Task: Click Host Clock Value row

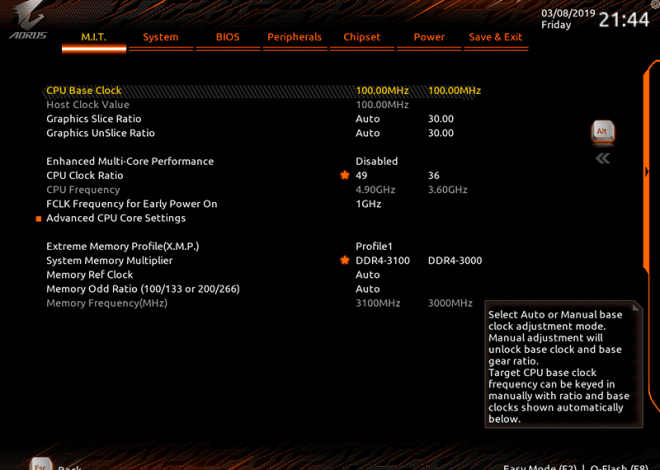Action: pyautogui.click(x=227, y=105)
